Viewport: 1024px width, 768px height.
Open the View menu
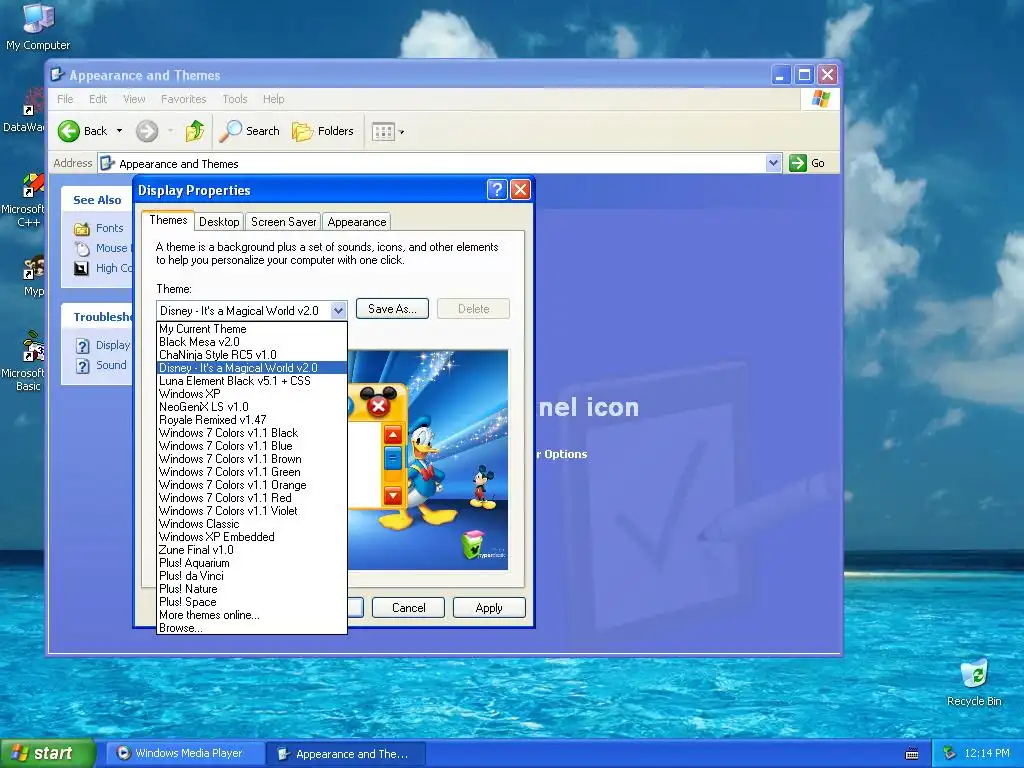pyautogui.click(x=134, y=99)
